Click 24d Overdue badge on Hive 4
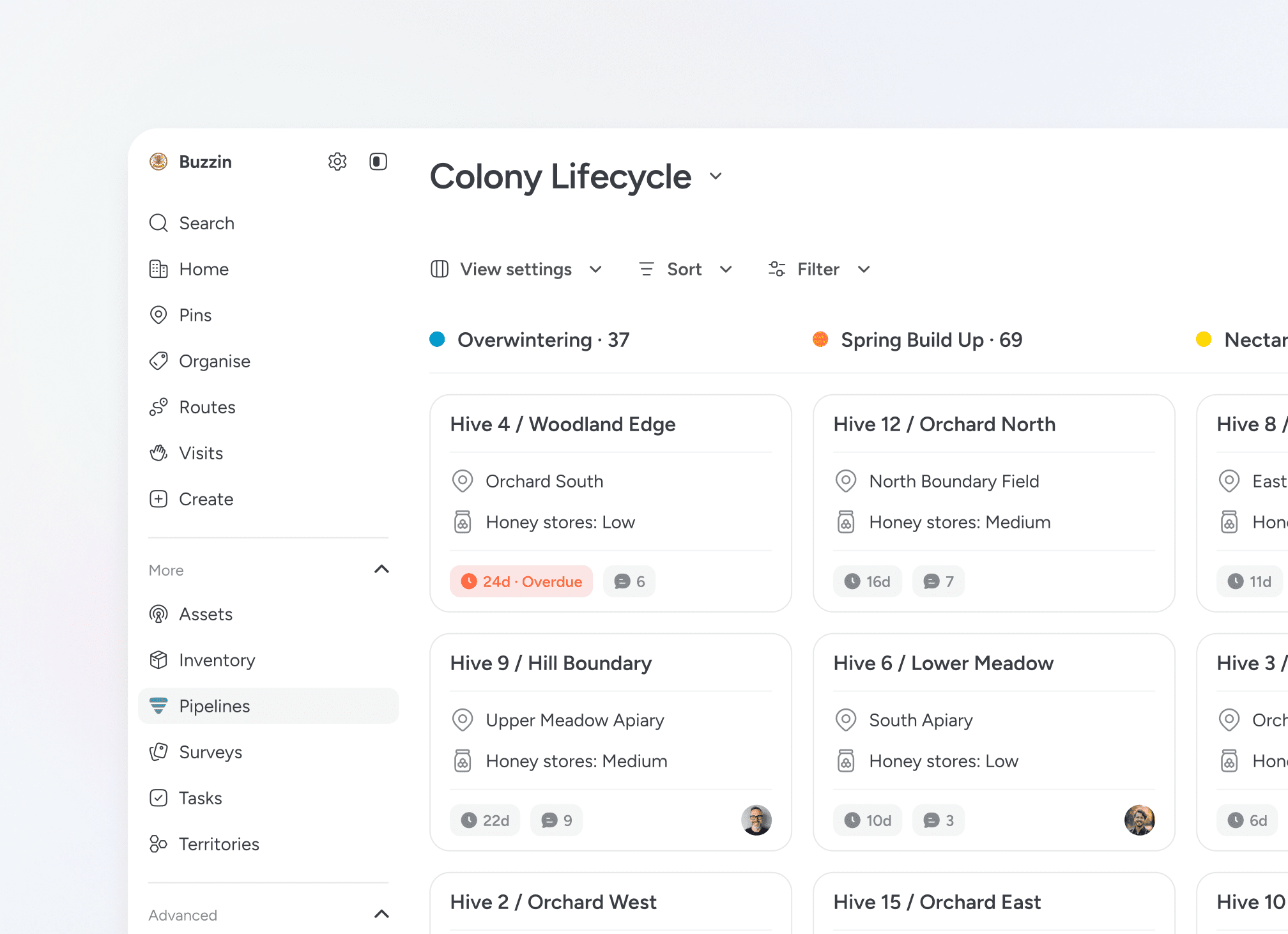 521,581
